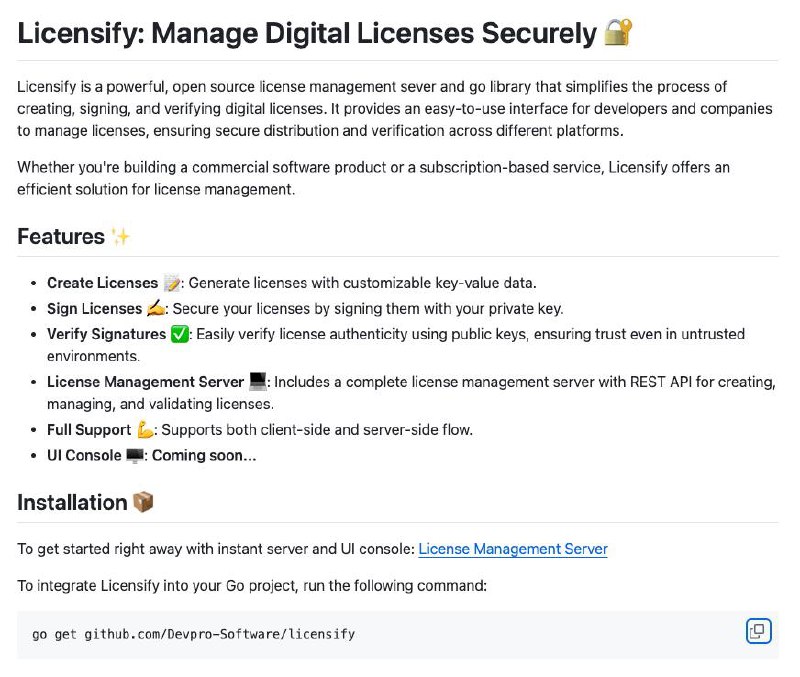Click the "Licensify is a powerful, open source" paragraph

(x=394, y=109)
